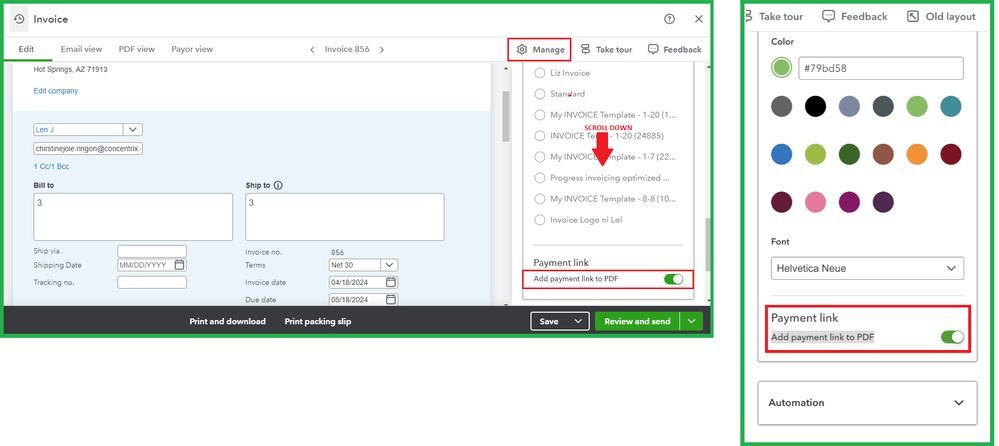The width and height of the screenshot is (999, 446).
Task: Open Helvetica Neue font dropdown
Action: (x=866, y=268)
